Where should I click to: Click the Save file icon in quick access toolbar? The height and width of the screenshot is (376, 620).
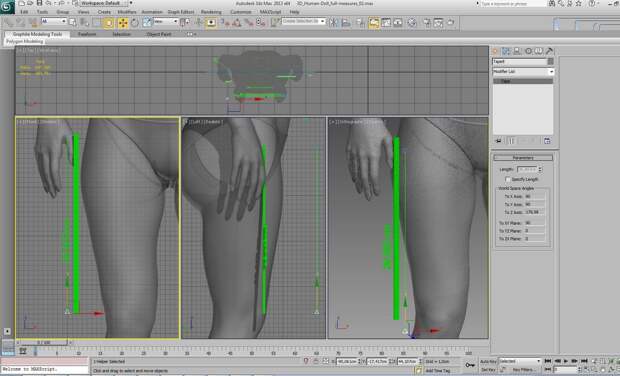[39, 3]
